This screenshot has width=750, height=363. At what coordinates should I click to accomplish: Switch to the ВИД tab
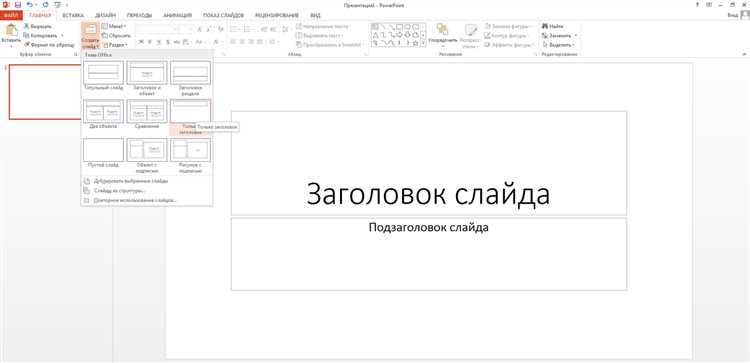click(x=315, y=15)
